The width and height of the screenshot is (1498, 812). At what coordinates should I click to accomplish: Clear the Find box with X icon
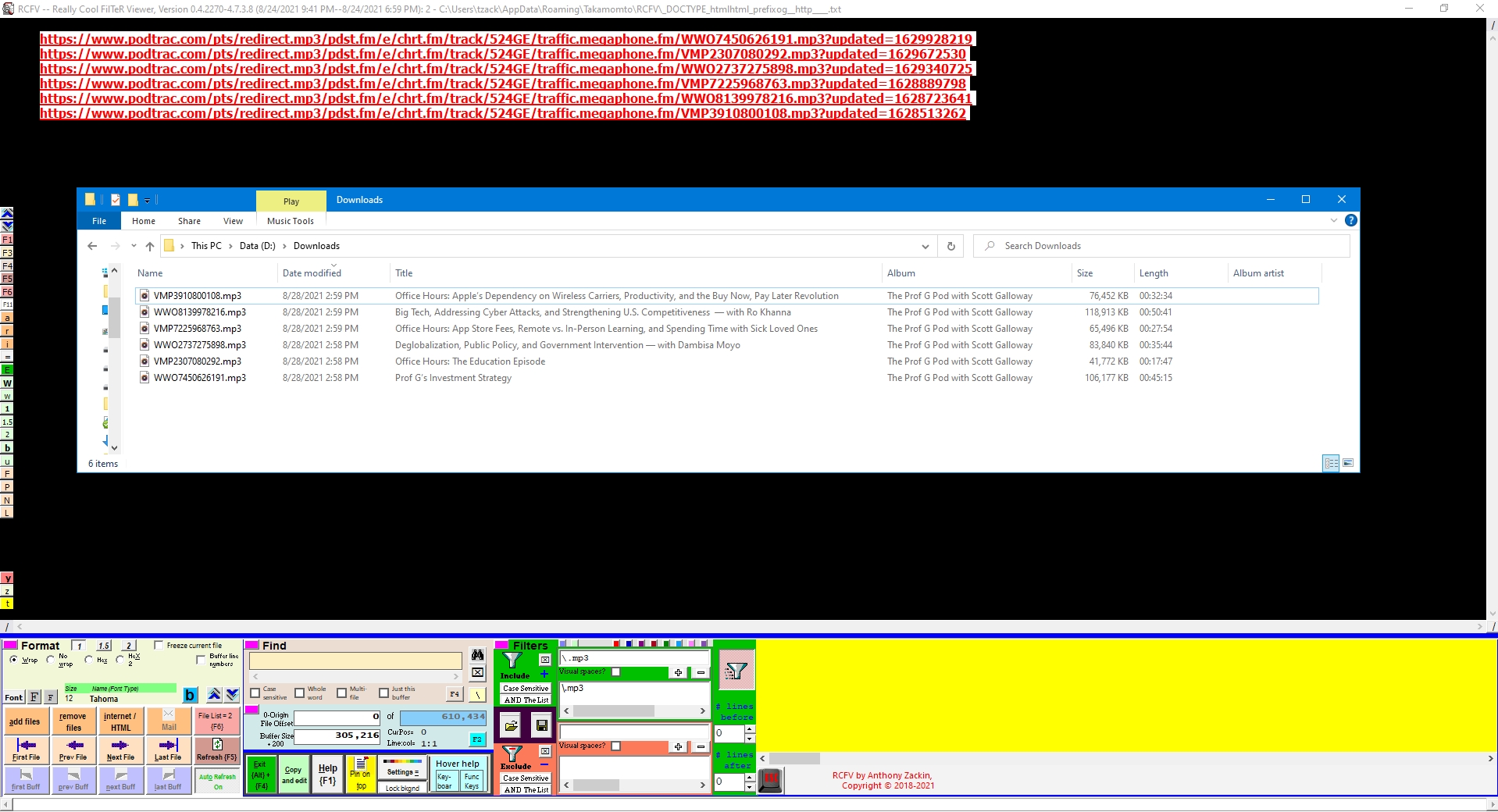477,673
